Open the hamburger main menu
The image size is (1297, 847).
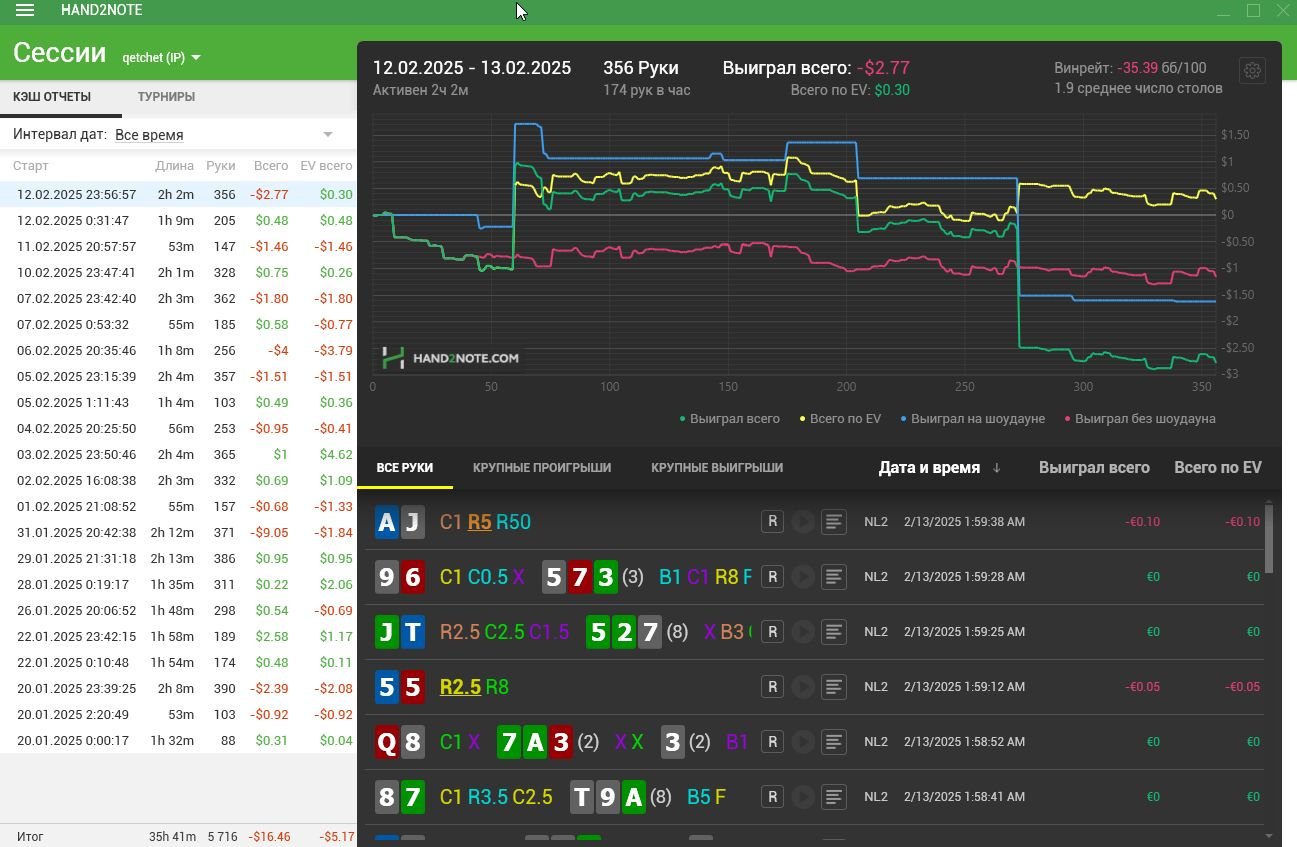click(25, 10)
